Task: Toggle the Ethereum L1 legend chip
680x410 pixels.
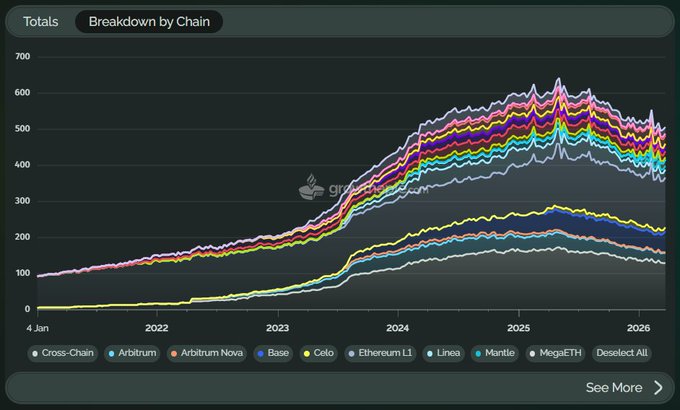Action: (x=380, y=353)
